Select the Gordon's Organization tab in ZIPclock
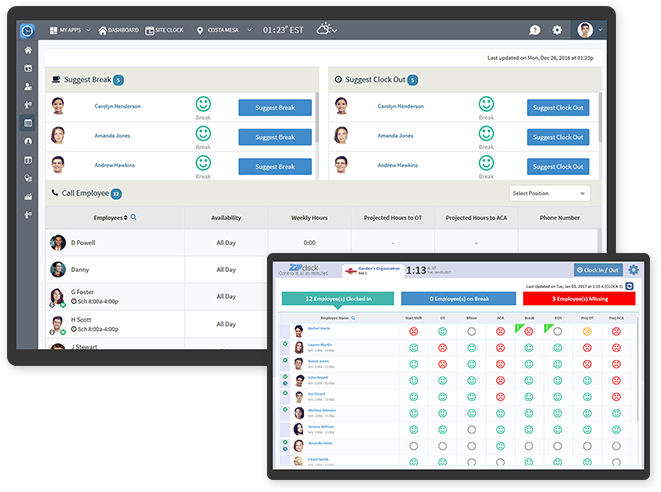This screenshot has height=492, width=661. click(373, 270)
